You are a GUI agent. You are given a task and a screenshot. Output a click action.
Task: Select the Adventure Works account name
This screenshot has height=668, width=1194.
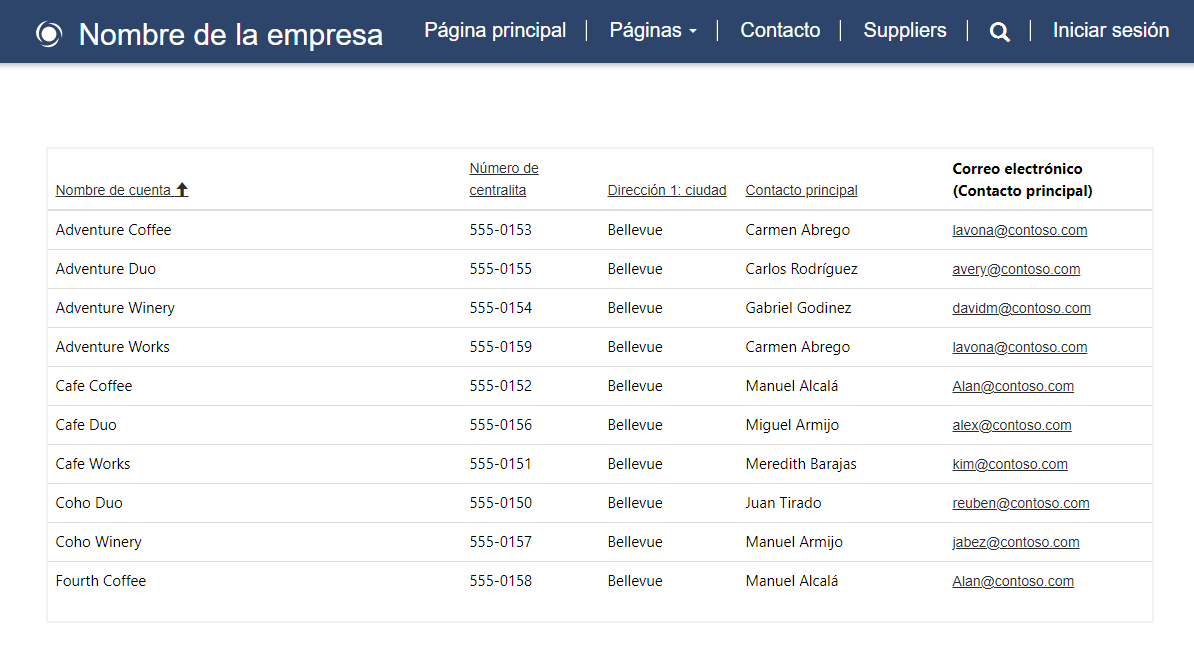113,347
